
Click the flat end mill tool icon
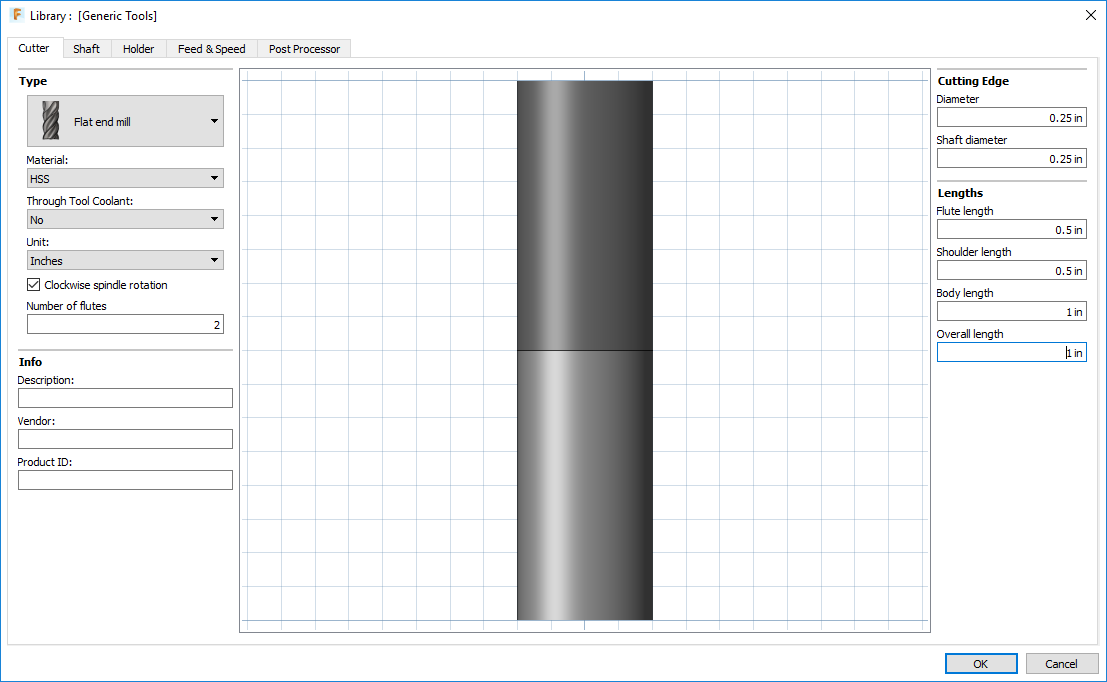click(51, 120)
